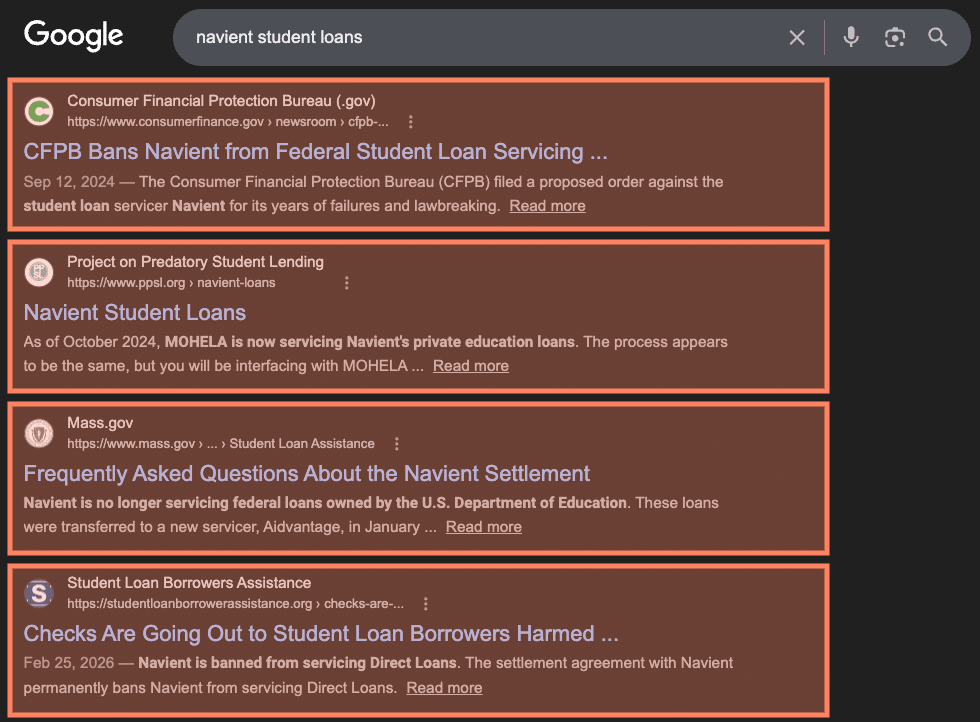Click the Consumer Financial Protection Bureau favicon
980x722 pixels.
pyautogui.click(x=38, y=111)
